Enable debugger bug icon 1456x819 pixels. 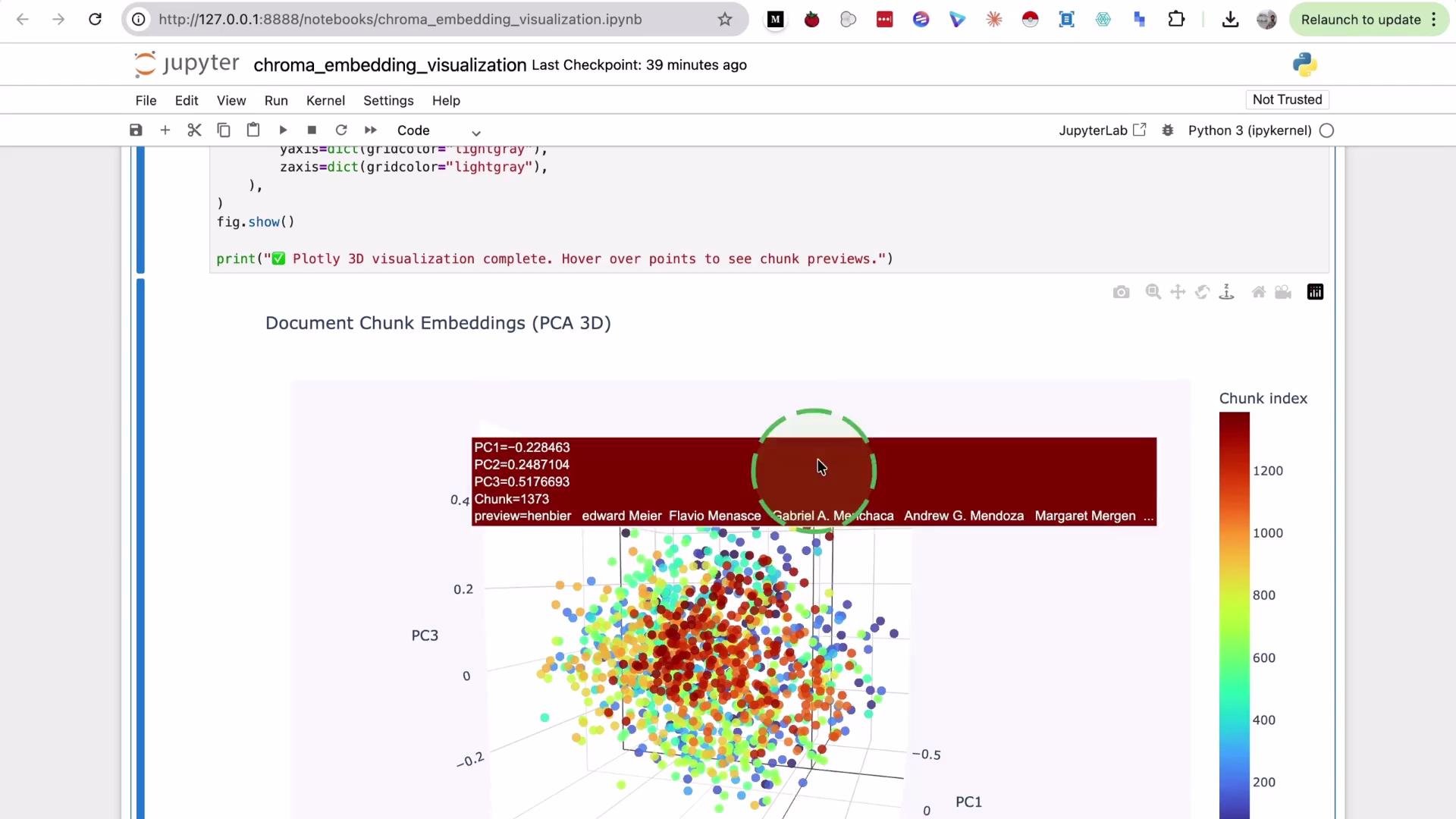(1168, 130)
